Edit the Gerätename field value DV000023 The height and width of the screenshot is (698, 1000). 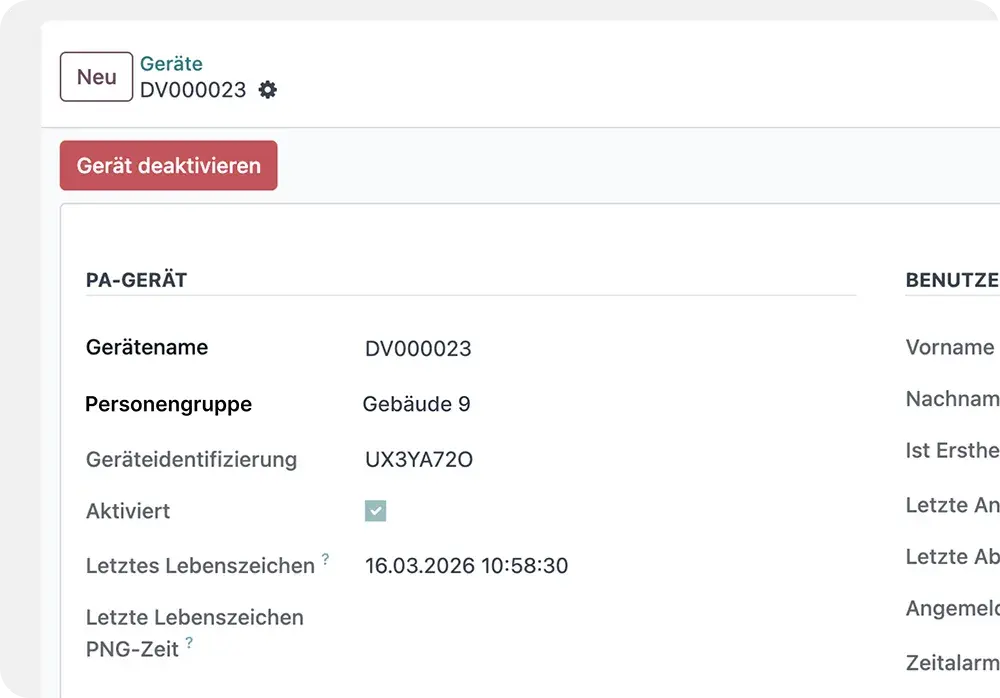pyautogui.click(x=418, y=349)
